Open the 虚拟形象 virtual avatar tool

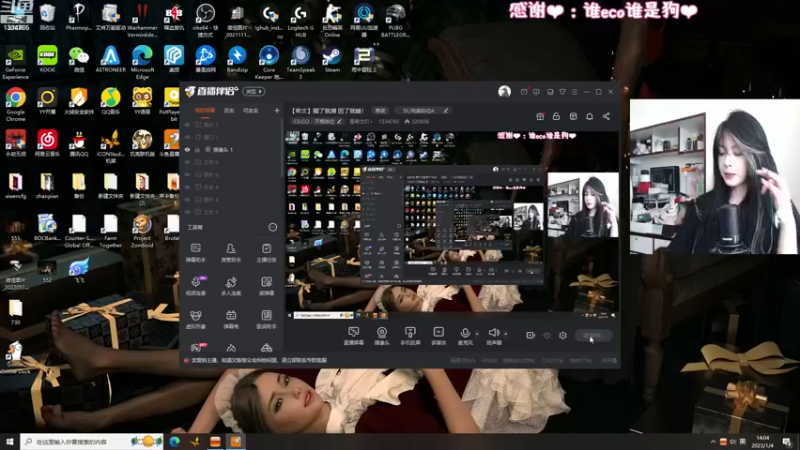[195, 319]
